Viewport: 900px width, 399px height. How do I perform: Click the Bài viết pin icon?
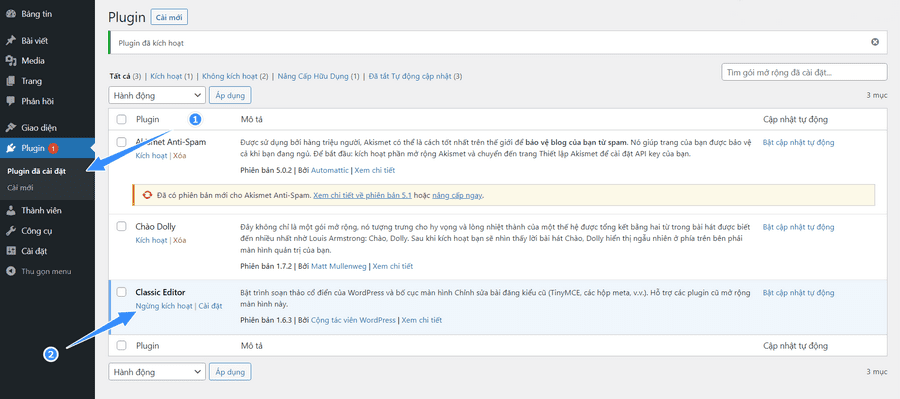[10, 41]
